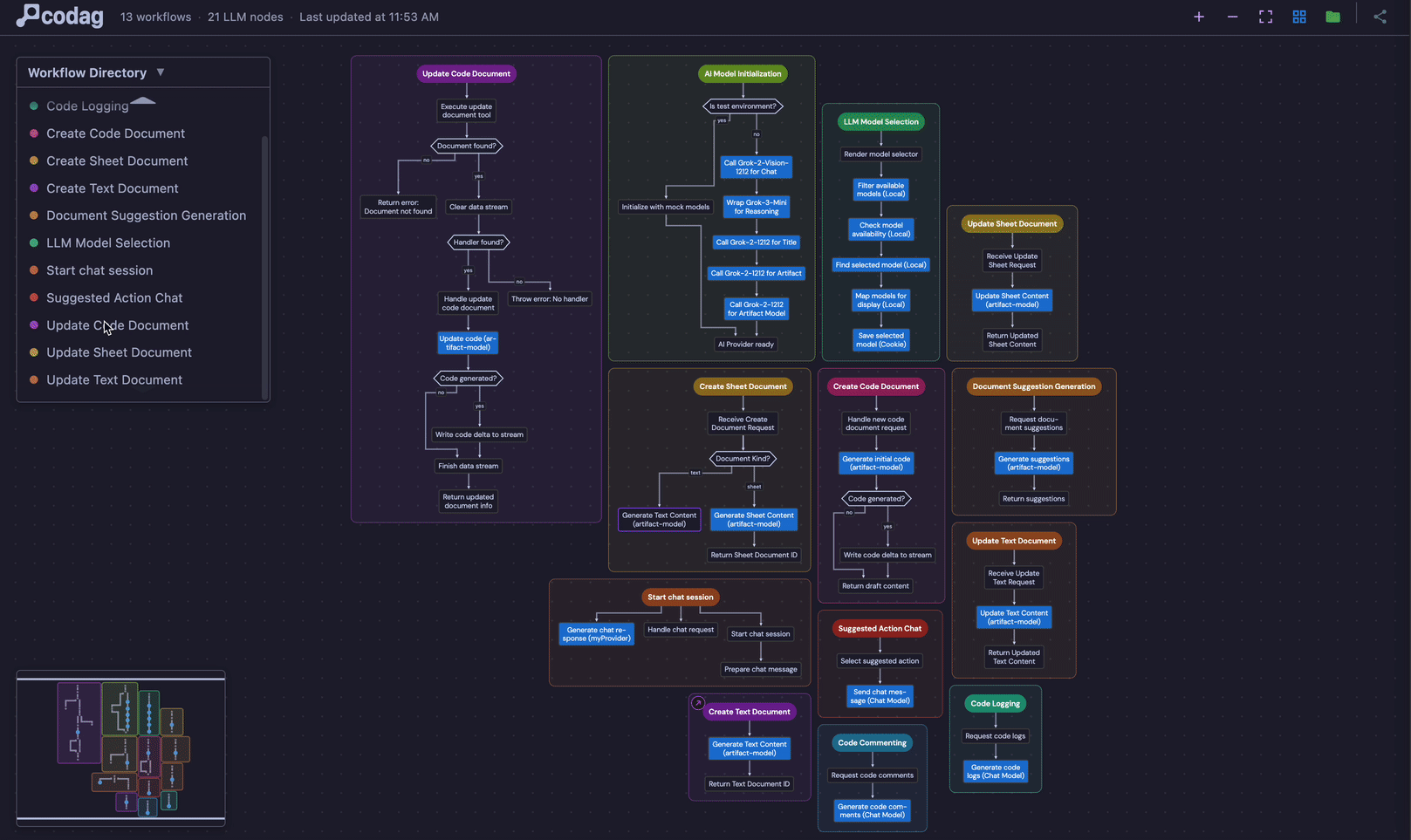Click 'Is test environment?' decision node
This screenshot has width=1411, height=840.
[743, 106]
